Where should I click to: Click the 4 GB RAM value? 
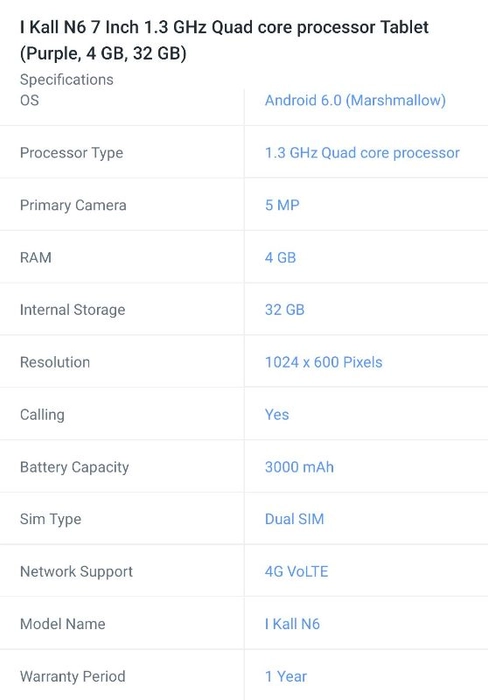click(x=280, y=258)
